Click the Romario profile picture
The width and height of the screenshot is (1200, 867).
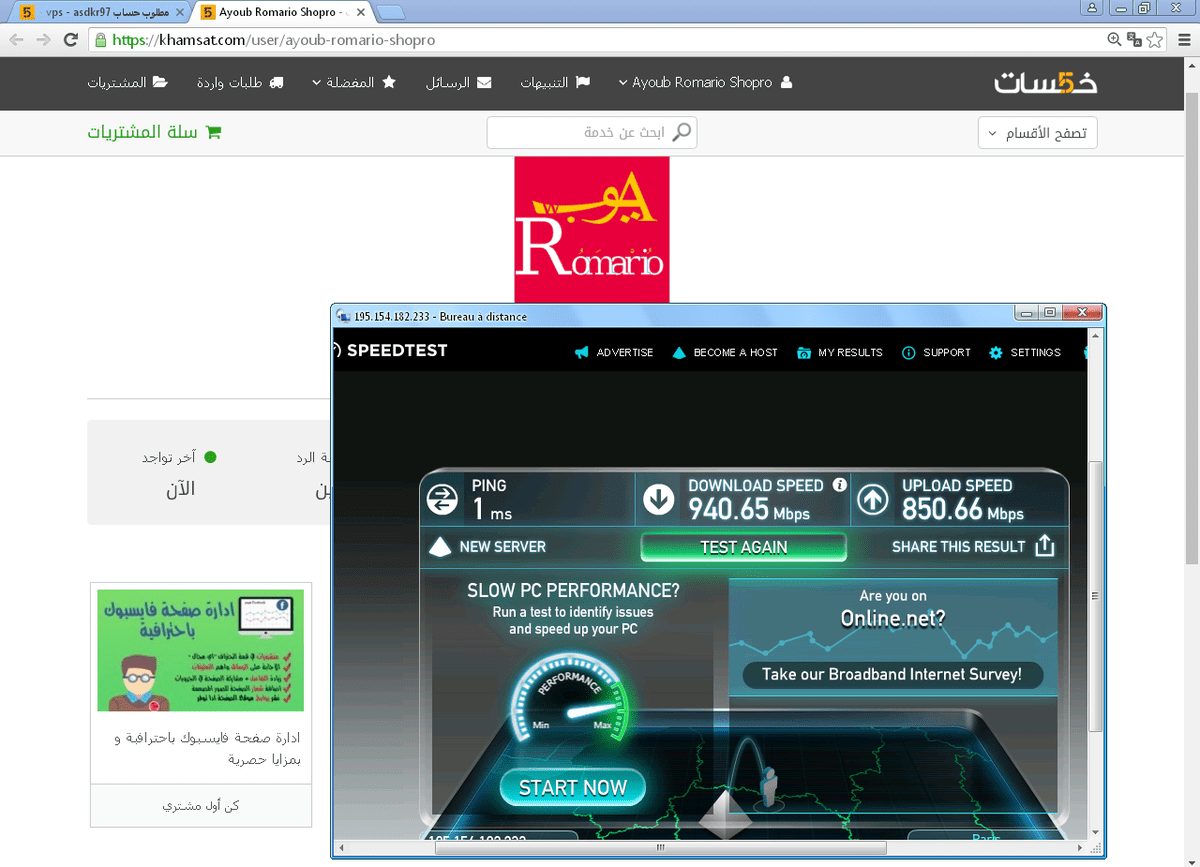(591, 229)
